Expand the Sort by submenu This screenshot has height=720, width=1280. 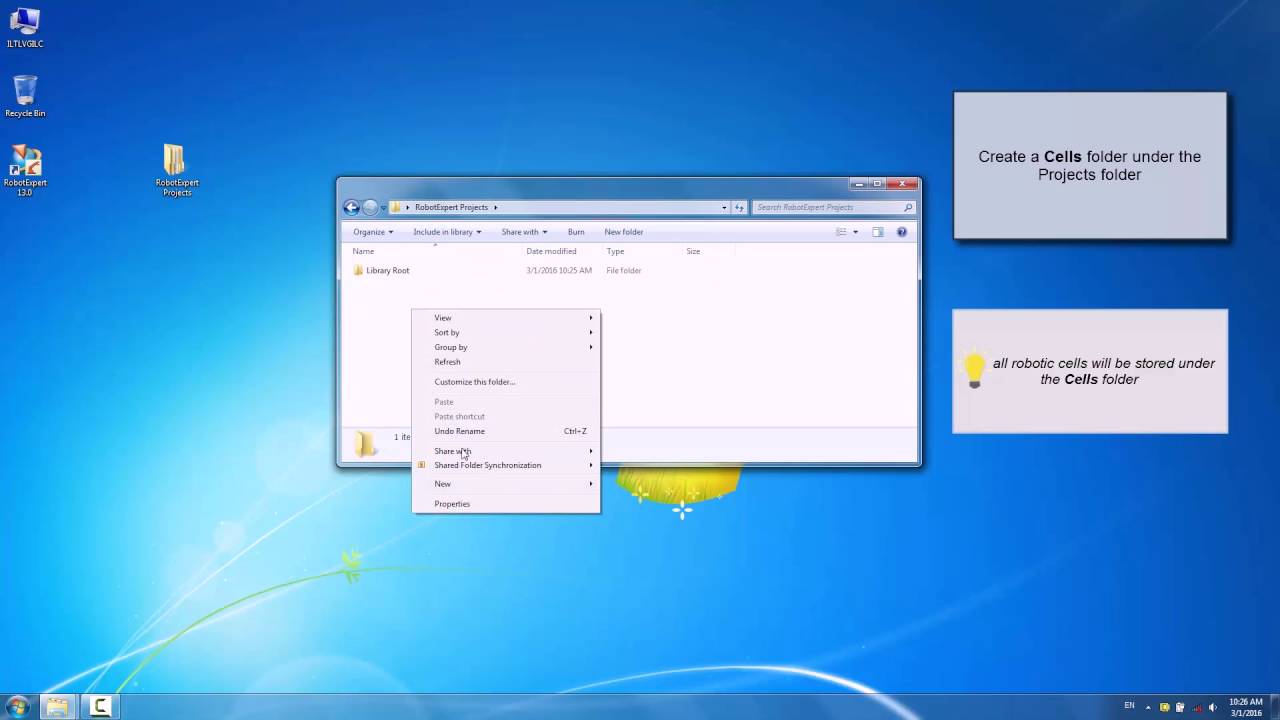[x=506, y=332]
